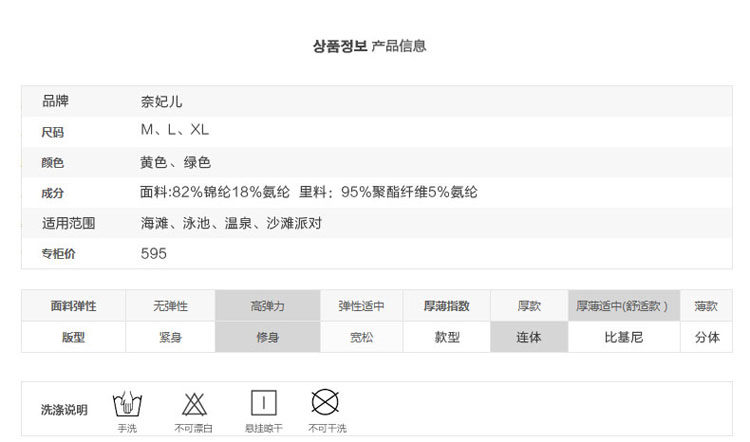This screenshot has height=442, width=750.
Task: Click the 手洗 caption text
Action: pyautogui.click(x=127, y=429)
